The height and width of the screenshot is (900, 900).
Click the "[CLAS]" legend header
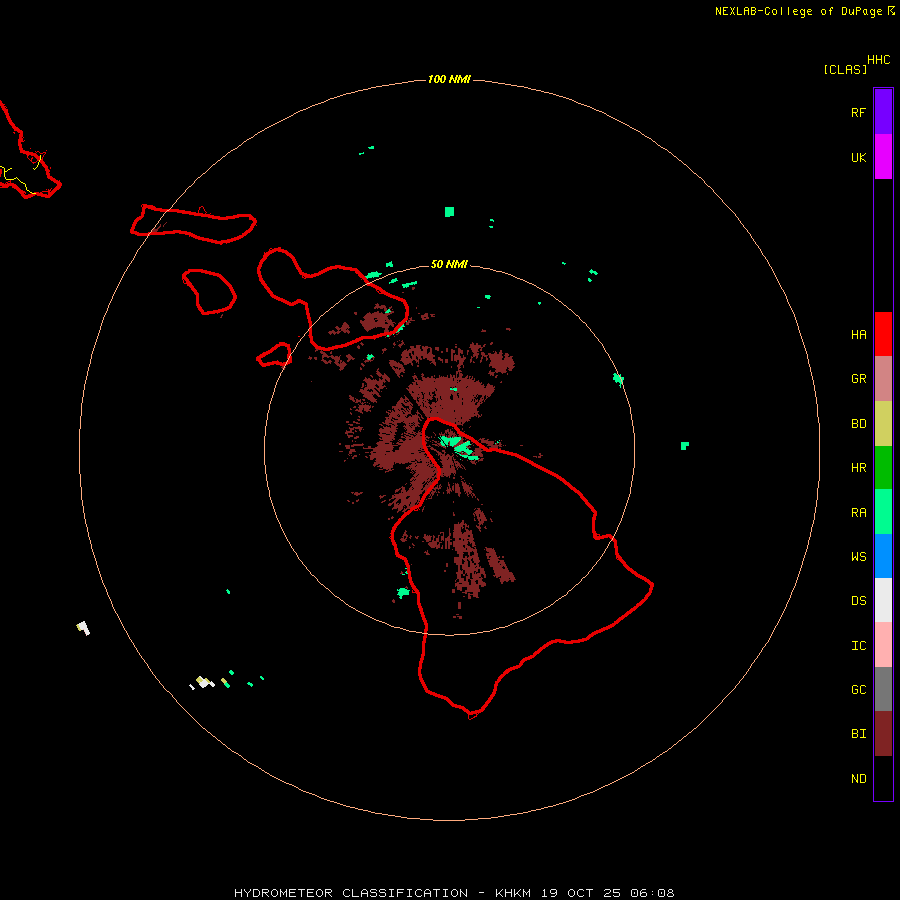(845, 69)
